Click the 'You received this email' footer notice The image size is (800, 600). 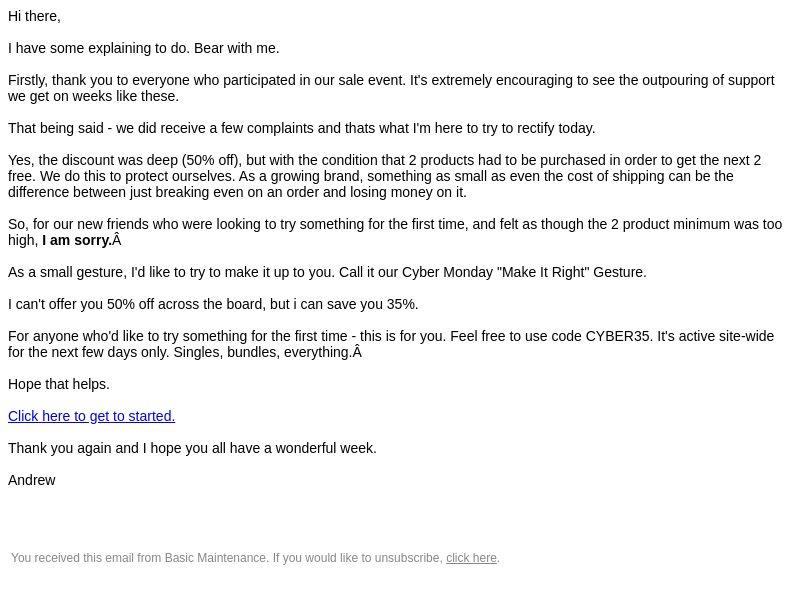tap(255, 558)
